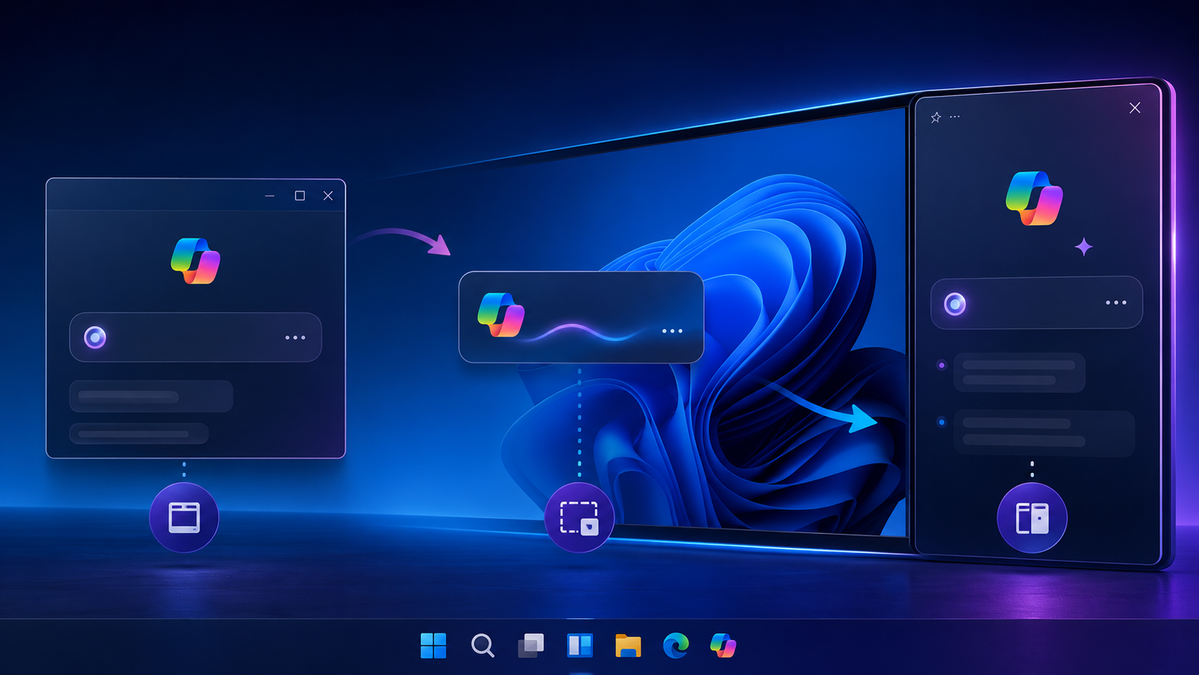The image size is (1199, 675).
Task: Tap voice orb in left window input bar
Action: (x=95, y=337)
